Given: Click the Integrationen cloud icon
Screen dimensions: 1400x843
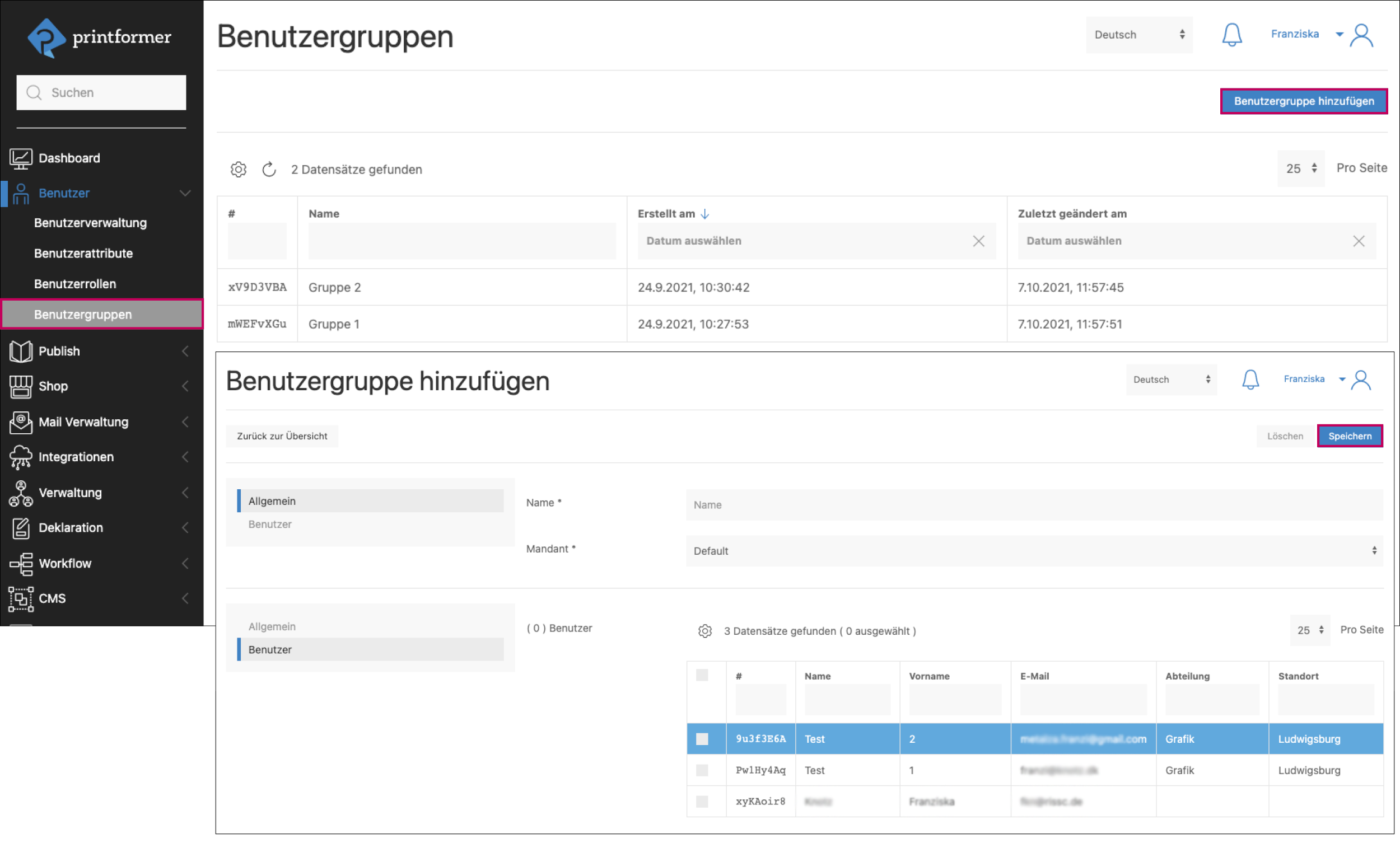Looking at the screenshot, I should 21,457.
